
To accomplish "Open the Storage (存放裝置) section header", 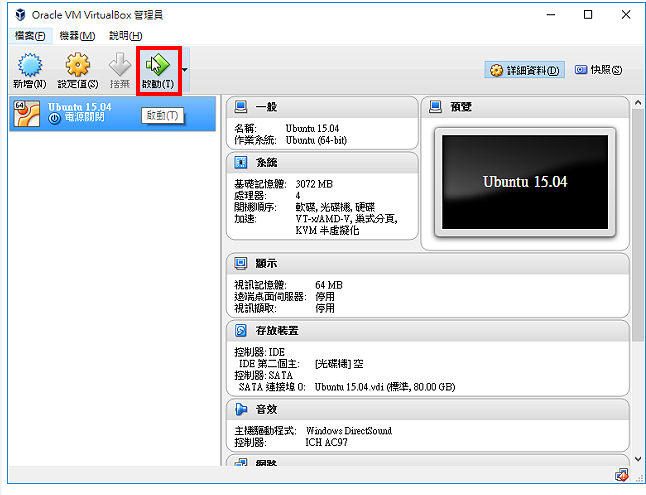I will pyautogui.click(x=428, y=331).
